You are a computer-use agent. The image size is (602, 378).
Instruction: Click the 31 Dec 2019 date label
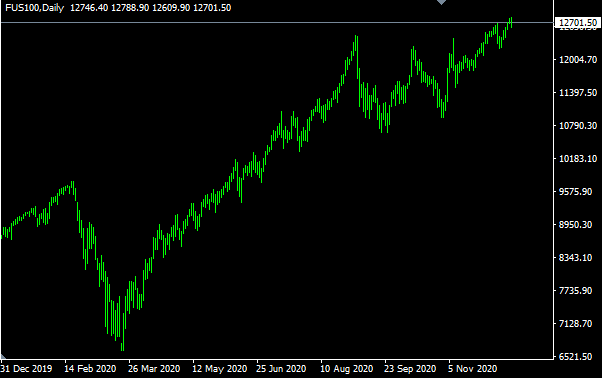click(26, 369)
